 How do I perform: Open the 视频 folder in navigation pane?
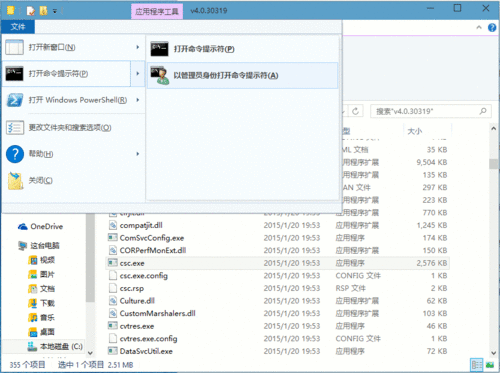pos(47,260)
